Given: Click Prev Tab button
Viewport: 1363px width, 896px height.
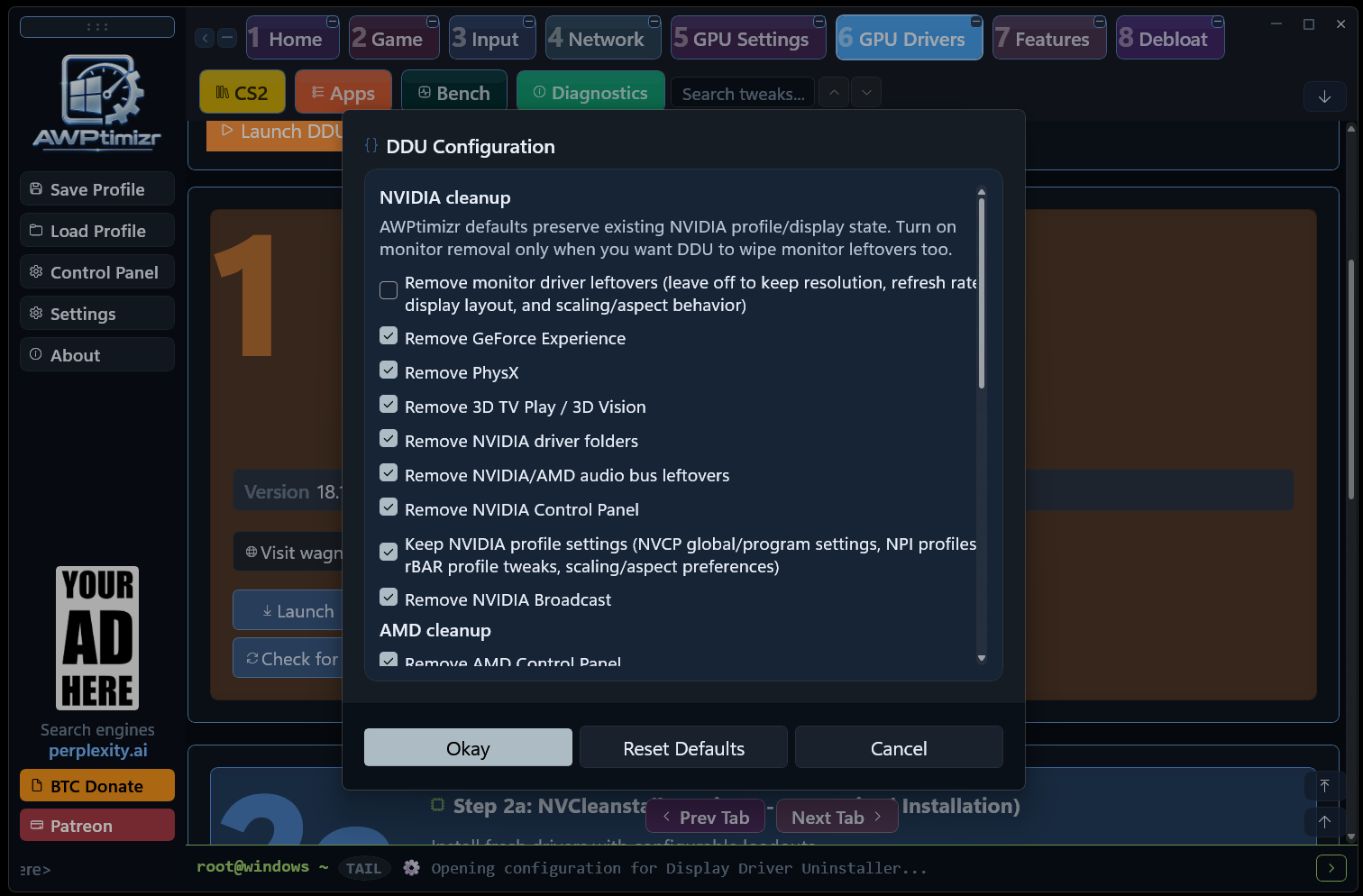Looking at the screenshot, I should [705, 817].
